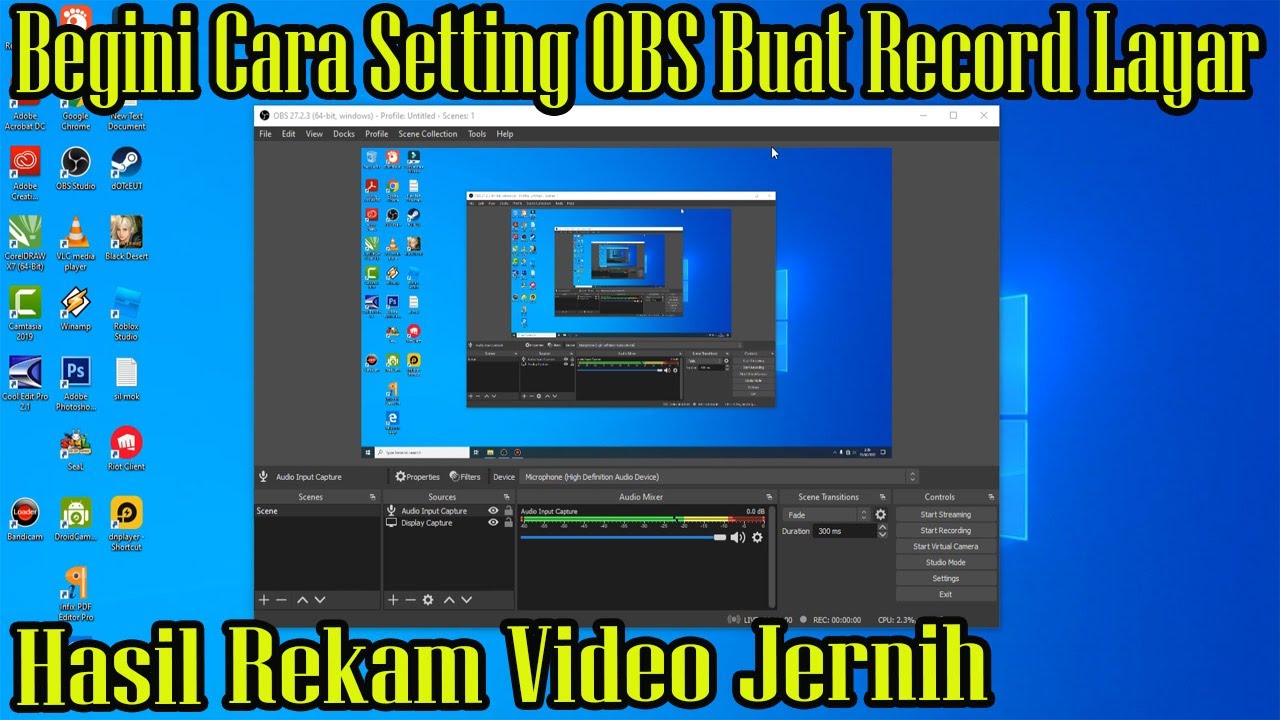This screenshot has height=720, width=1280.
Task: Open the Fade transition dropdown
Action: [828, 515]
